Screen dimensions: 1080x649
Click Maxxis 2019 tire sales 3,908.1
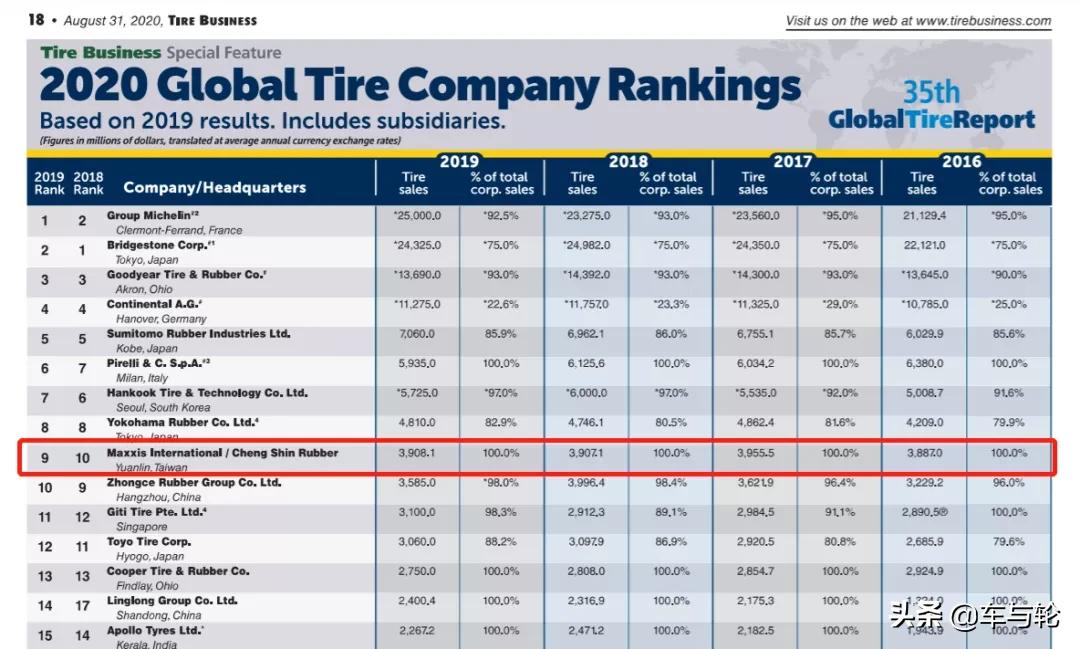pos(417,453)
